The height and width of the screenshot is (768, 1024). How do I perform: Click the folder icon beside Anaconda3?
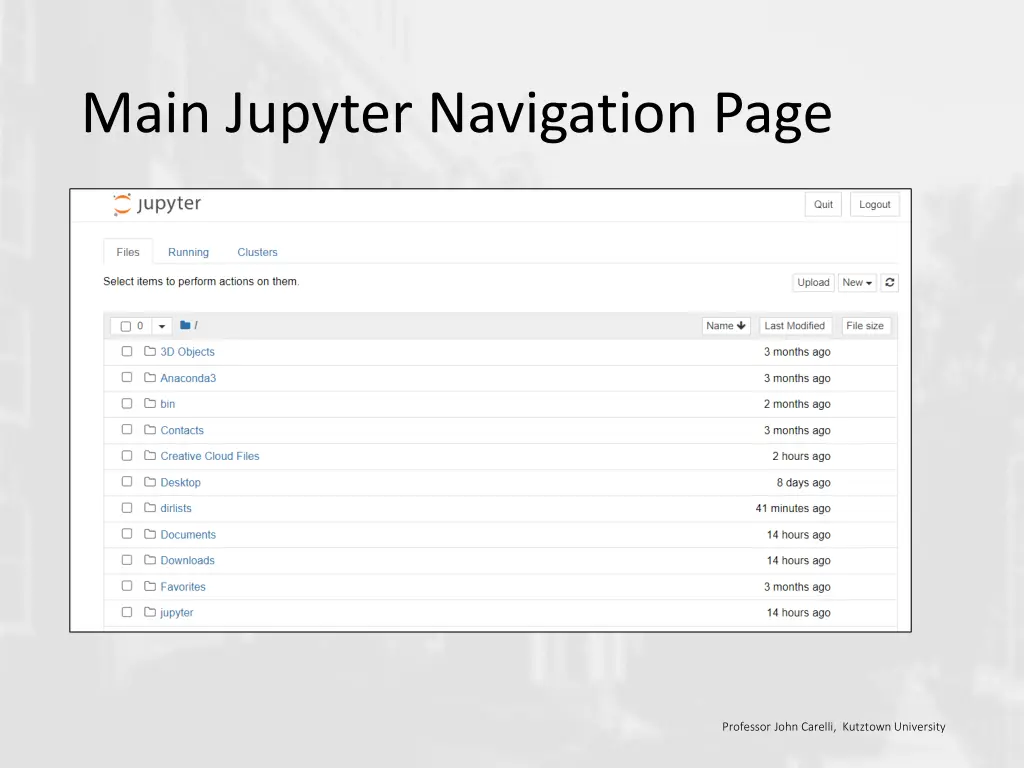150,377
